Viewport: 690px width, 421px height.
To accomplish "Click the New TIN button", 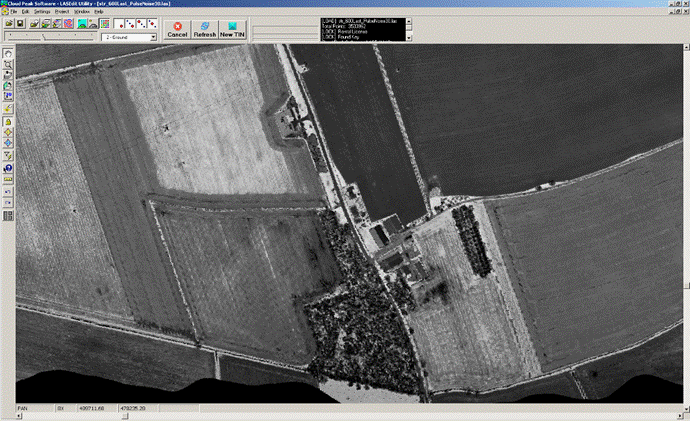I will (233, 29).
